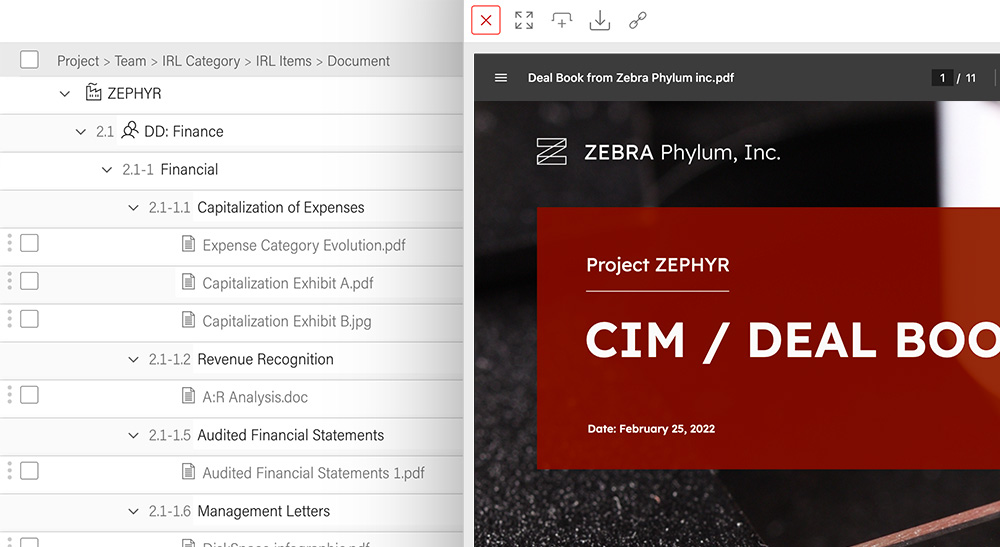1000x547 pixels.
Task: Click file icon beside A:R Analysis.doc
Action: point(188,395)
